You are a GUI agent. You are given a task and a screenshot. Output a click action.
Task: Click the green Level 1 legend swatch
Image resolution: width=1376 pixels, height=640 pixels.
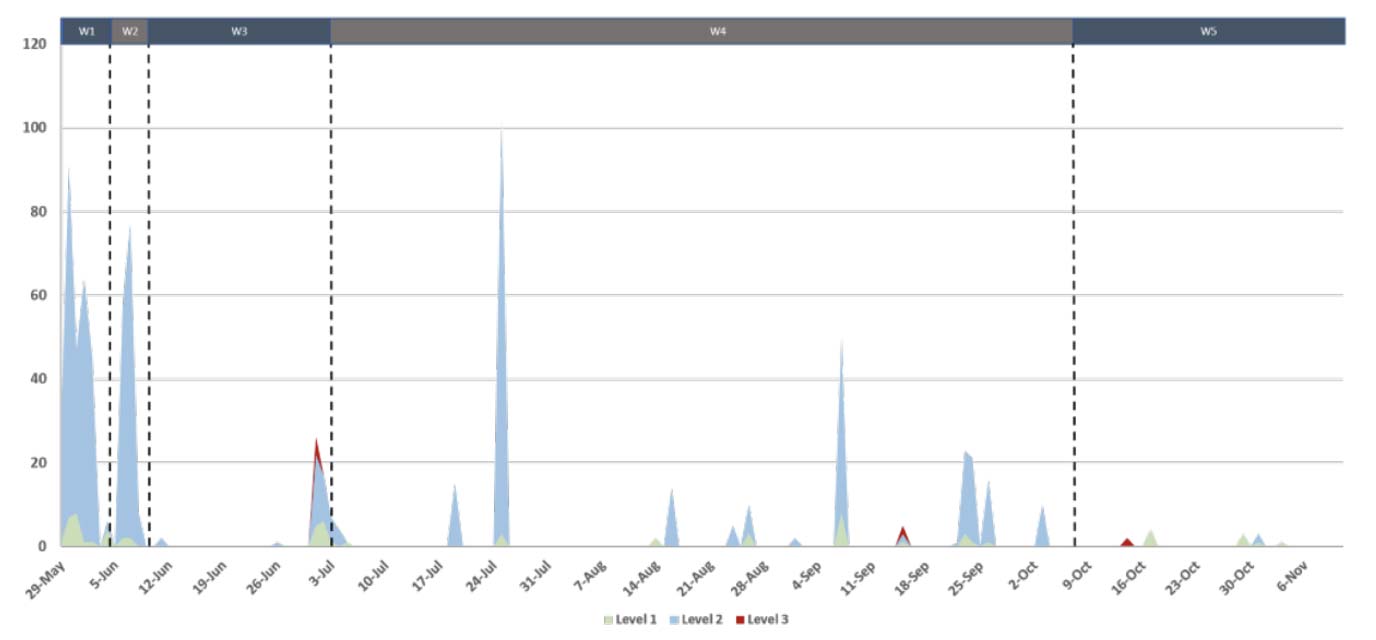pyautogui.click(x=609, y=620)
